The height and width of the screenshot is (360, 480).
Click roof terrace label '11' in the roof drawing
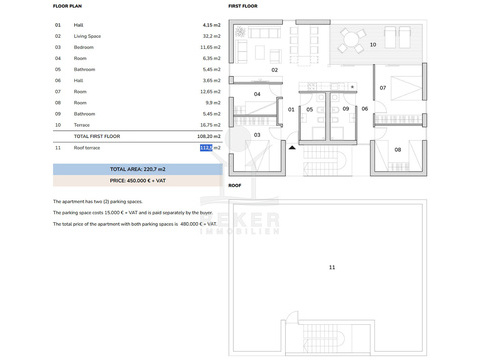(332, 267)
